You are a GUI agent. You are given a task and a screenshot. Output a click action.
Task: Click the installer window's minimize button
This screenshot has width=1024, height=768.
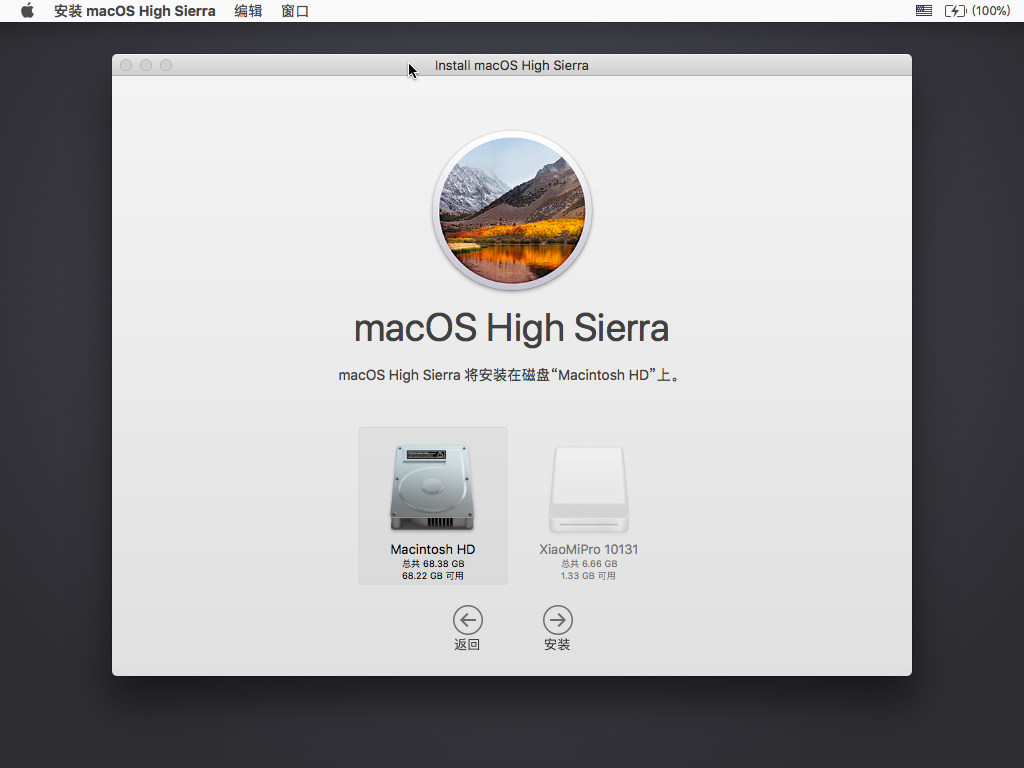point(146,65)
